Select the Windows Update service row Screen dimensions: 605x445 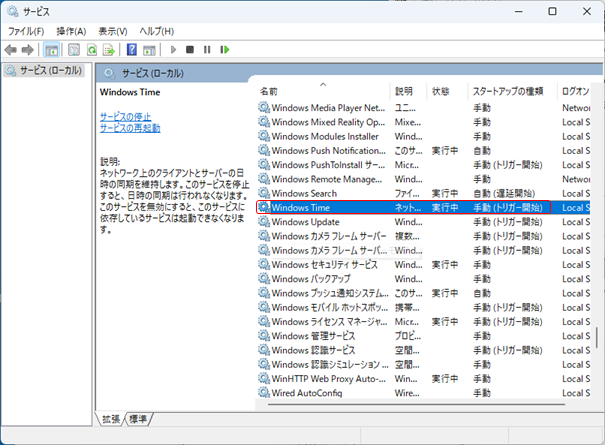click(305, 221)
